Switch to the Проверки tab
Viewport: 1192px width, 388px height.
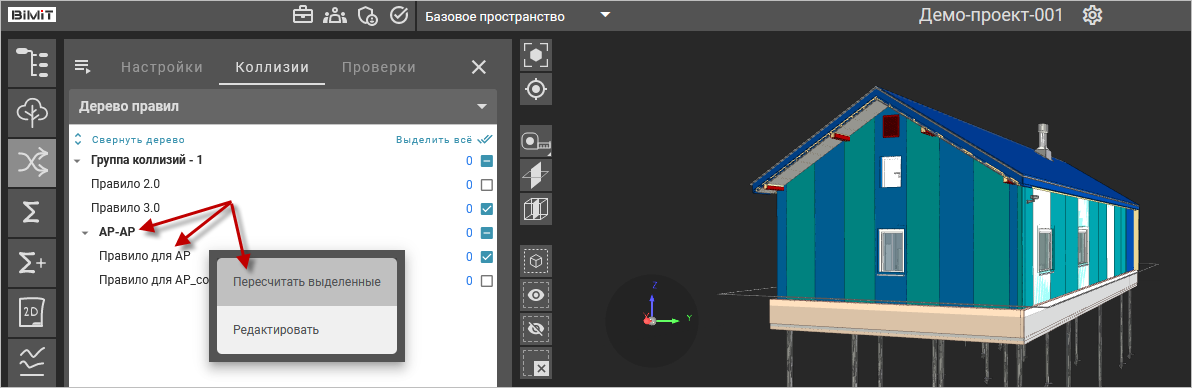click(379, 67)
